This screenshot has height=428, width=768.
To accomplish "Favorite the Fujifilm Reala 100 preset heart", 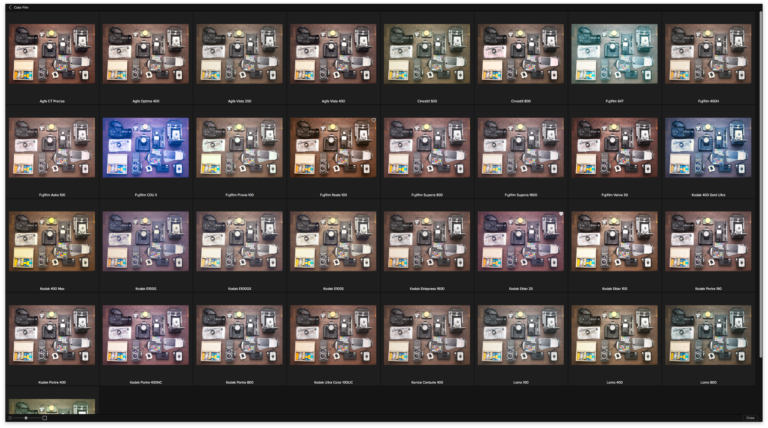I will (x=373, y=120).
